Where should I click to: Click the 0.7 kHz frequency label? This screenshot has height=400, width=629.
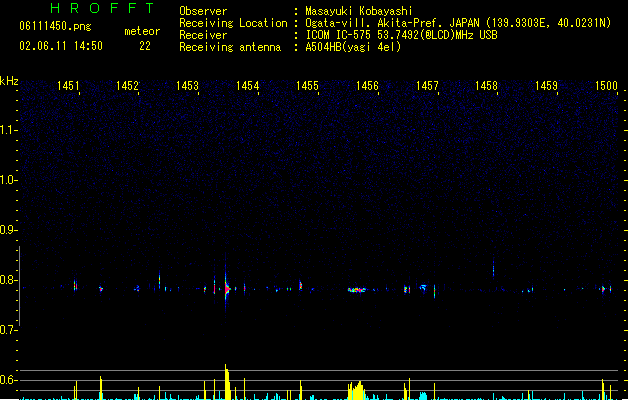pyautogui.click(x=8, y=330)
